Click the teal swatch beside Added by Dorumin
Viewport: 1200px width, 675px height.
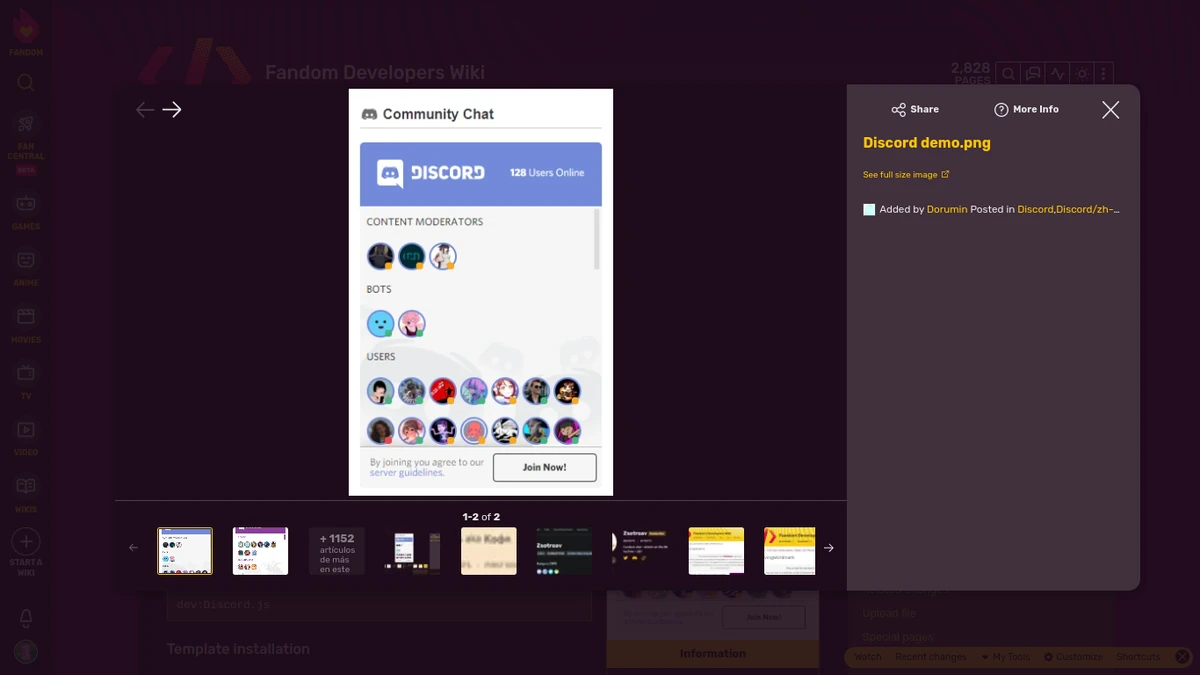[x=869, y=210]
